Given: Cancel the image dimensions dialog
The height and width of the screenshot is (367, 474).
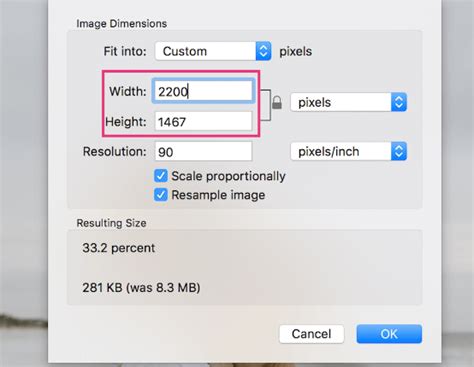Looking at the screenshot, I should (x=311, y=334).
